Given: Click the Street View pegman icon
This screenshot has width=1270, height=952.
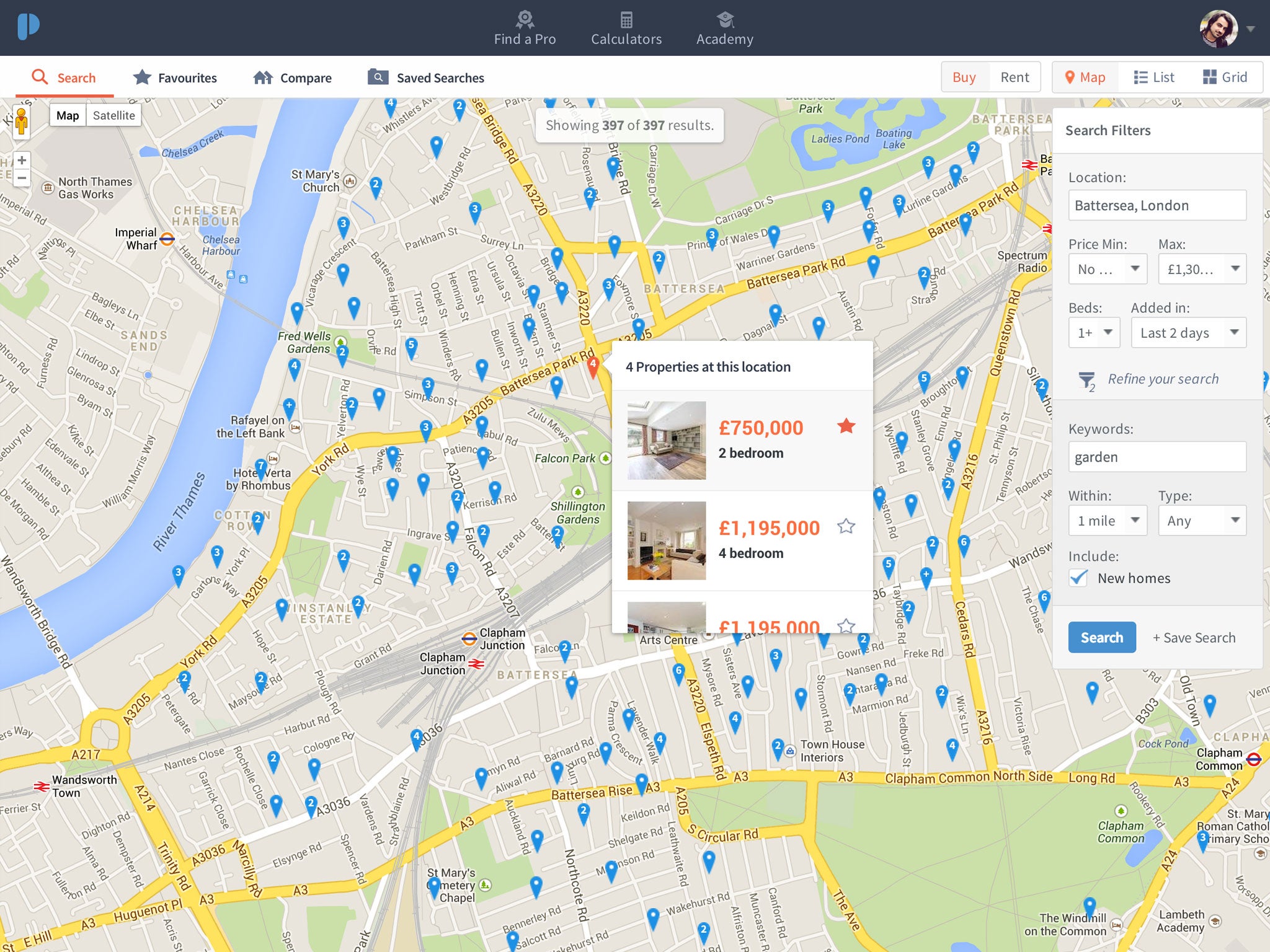Looking at the screenshot, I should coord(22,121).
